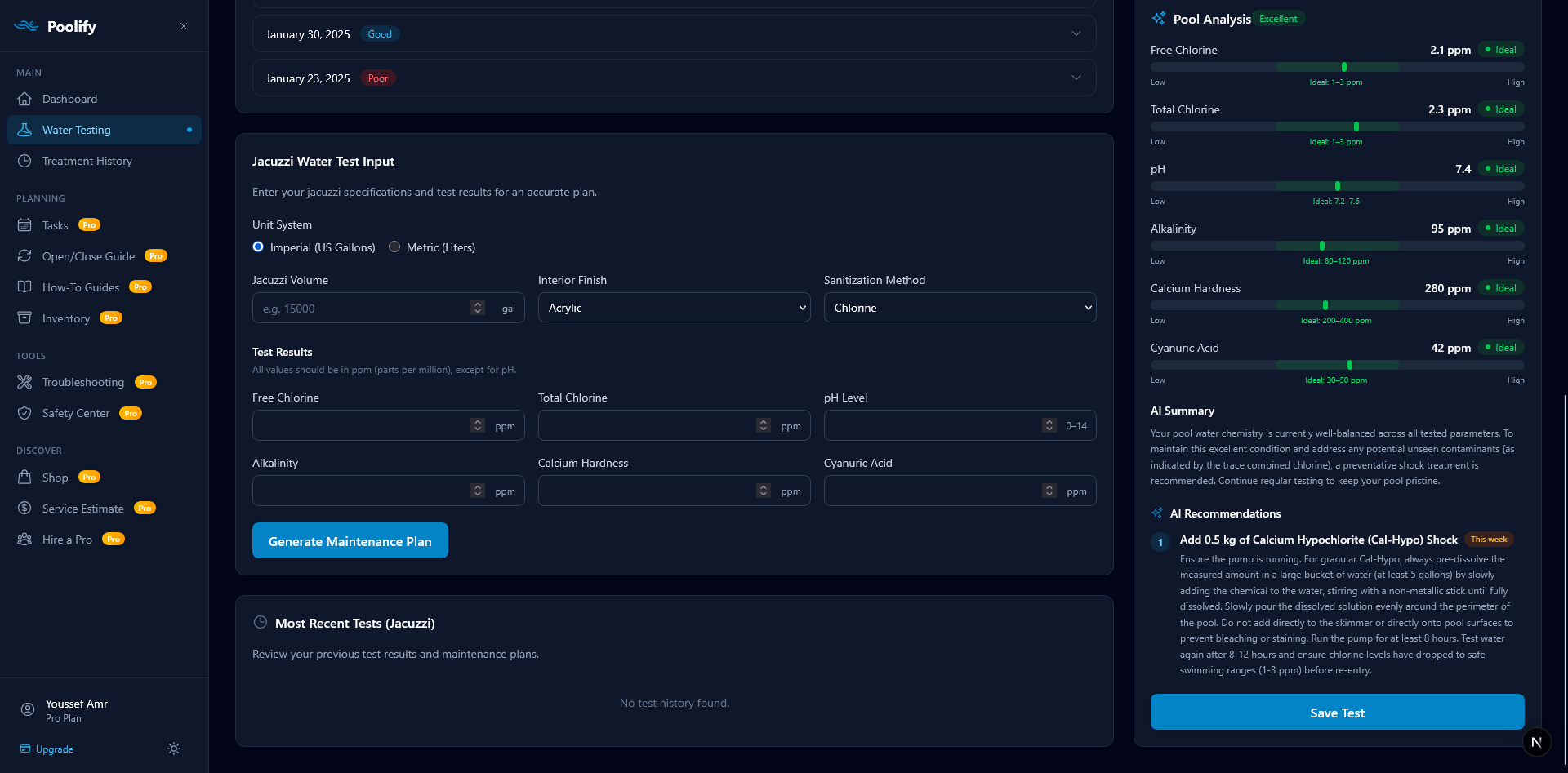Screen dimensions: 1568x773
Task: Click the Upgrade card icon
Action: (25, 749)
